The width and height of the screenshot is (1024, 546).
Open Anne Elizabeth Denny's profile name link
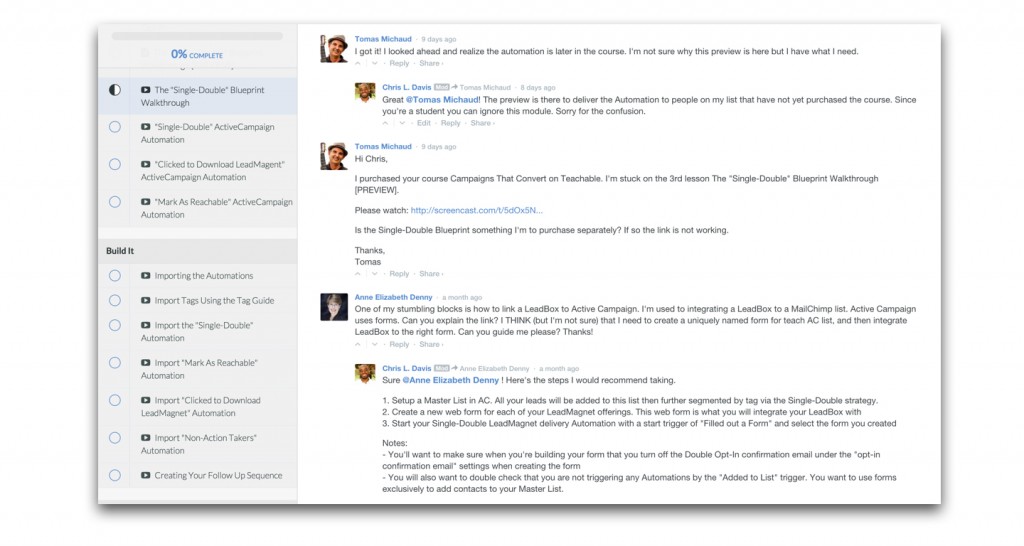click(x=393, y=298)
